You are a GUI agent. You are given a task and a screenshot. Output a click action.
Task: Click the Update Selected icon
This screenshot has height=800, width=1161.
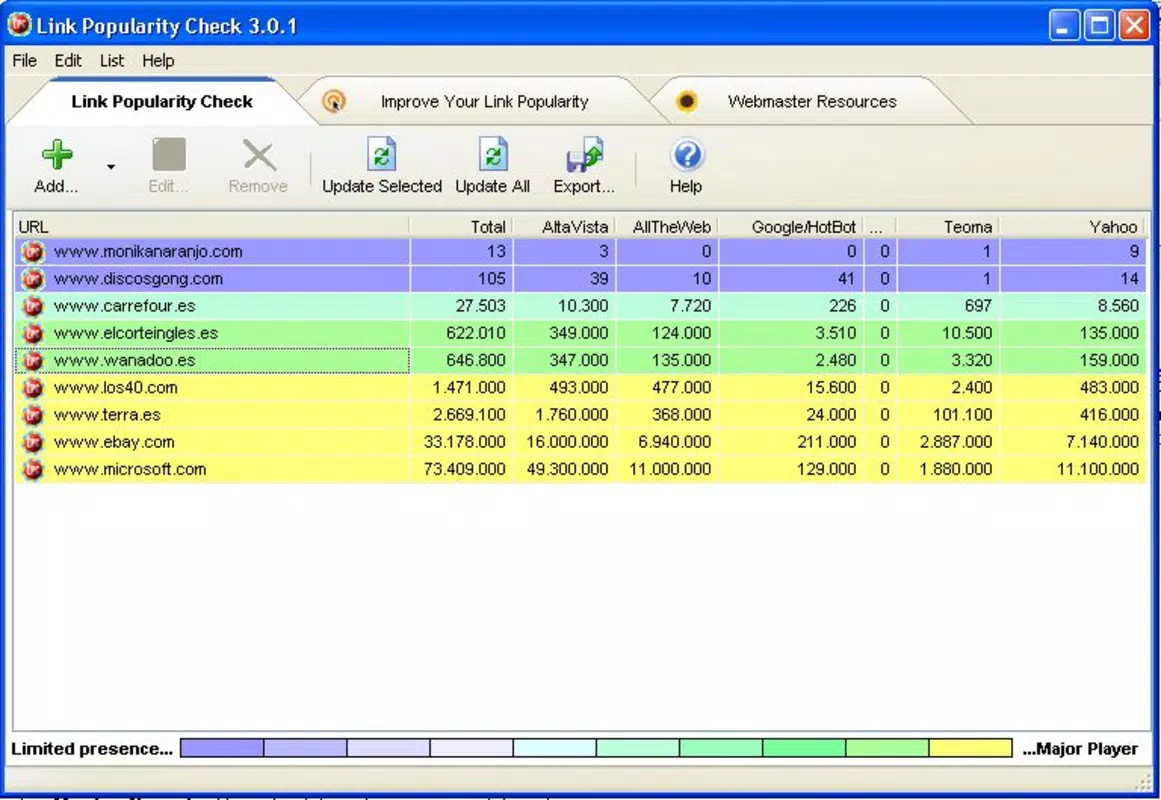click(381, 154)
